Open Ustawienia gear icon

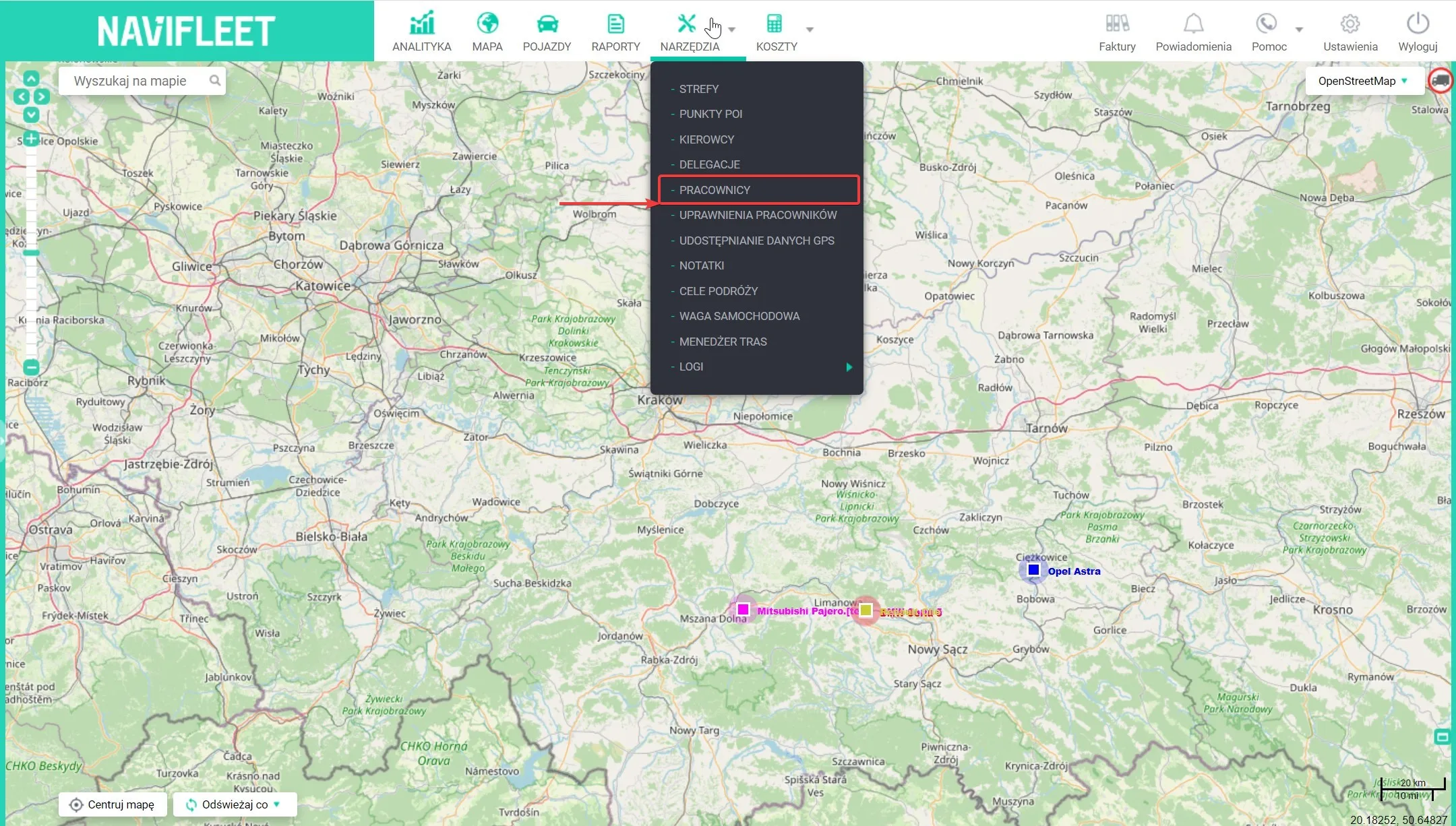pyautogui.click(x=1350, y=24)
